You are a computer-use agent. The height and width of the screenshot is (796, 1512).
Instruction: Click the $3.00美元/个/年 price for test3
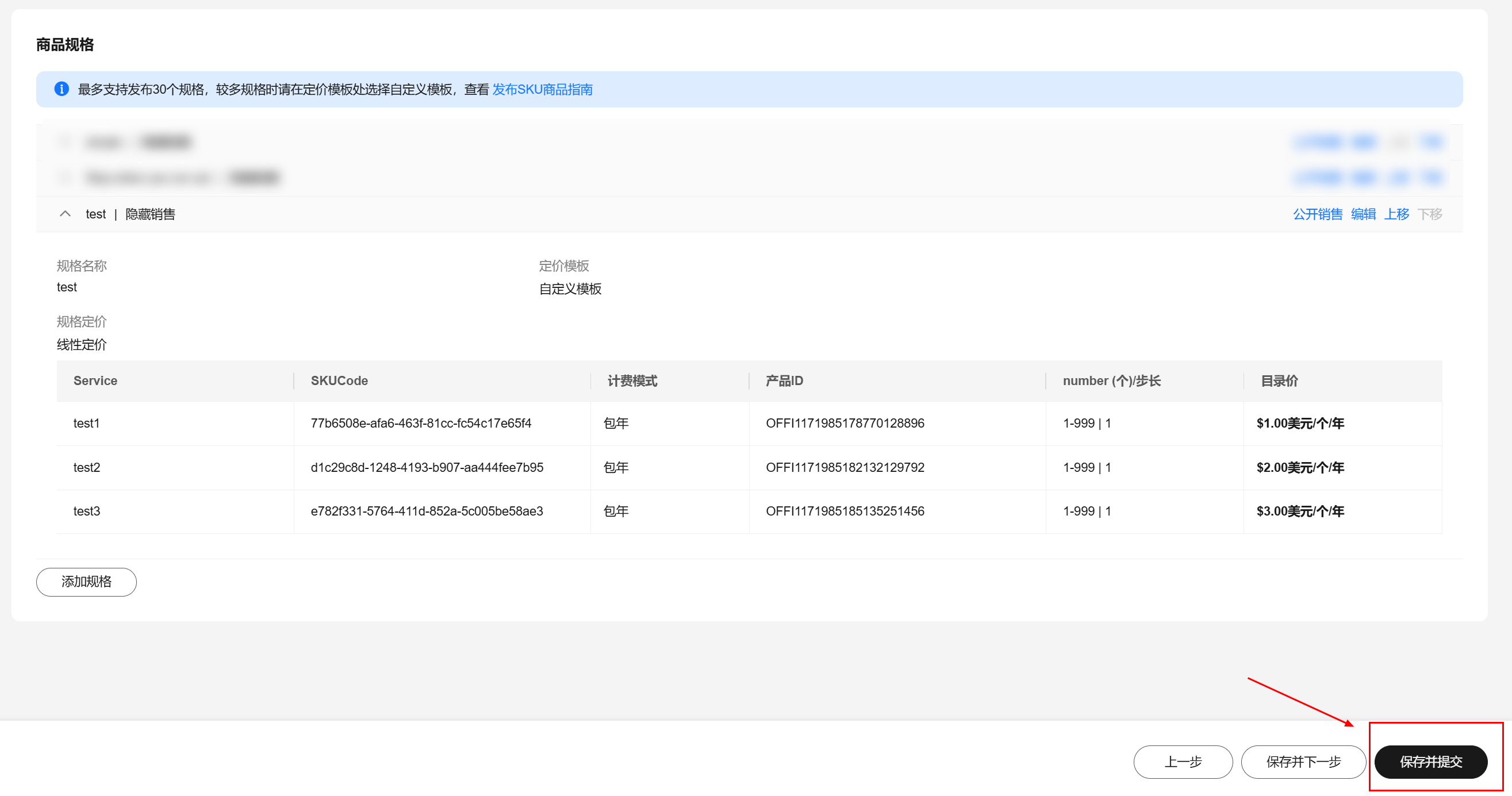(x=1299, y=511)
